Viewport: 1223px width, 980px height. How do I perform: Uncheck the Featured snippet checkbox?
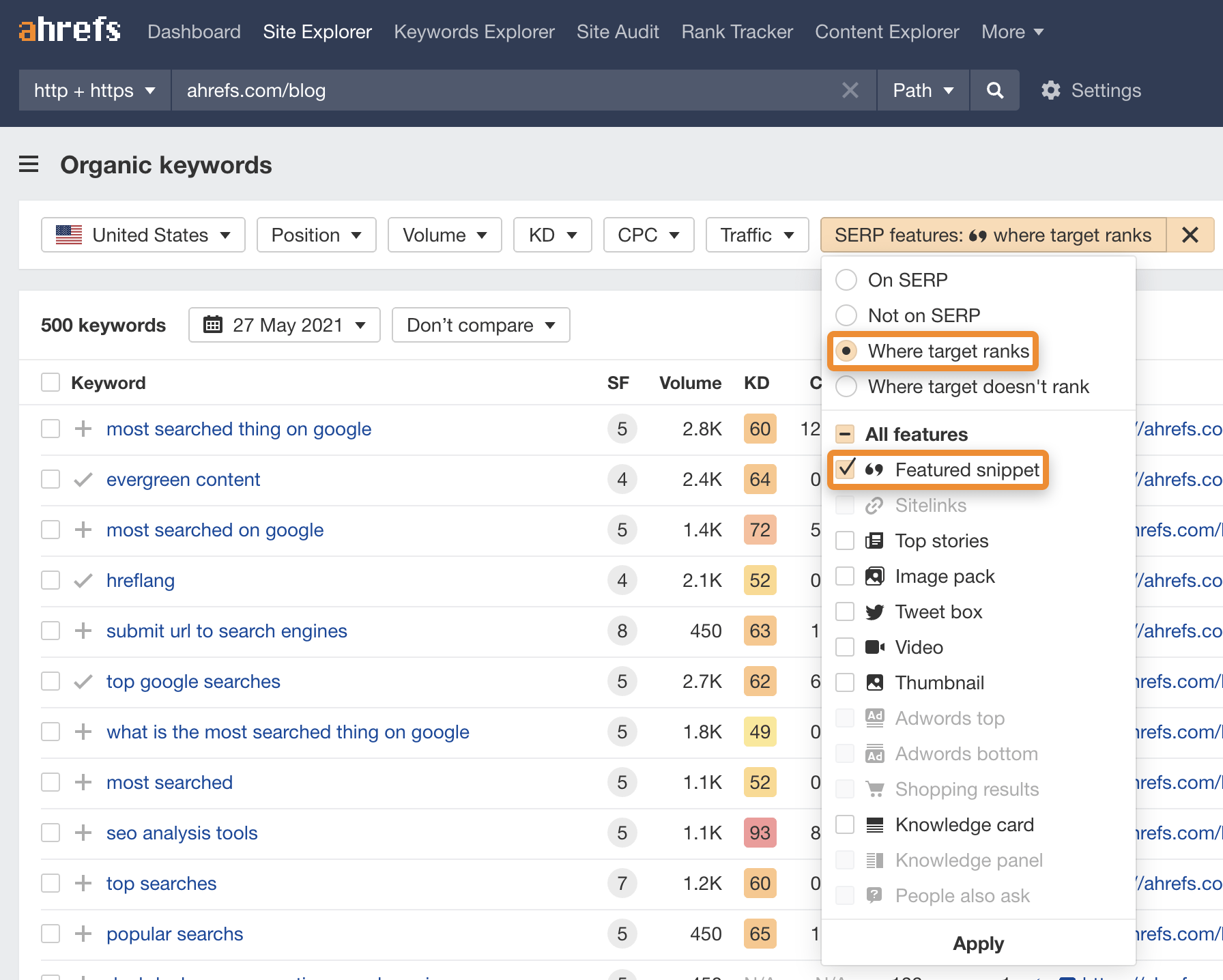846,470
